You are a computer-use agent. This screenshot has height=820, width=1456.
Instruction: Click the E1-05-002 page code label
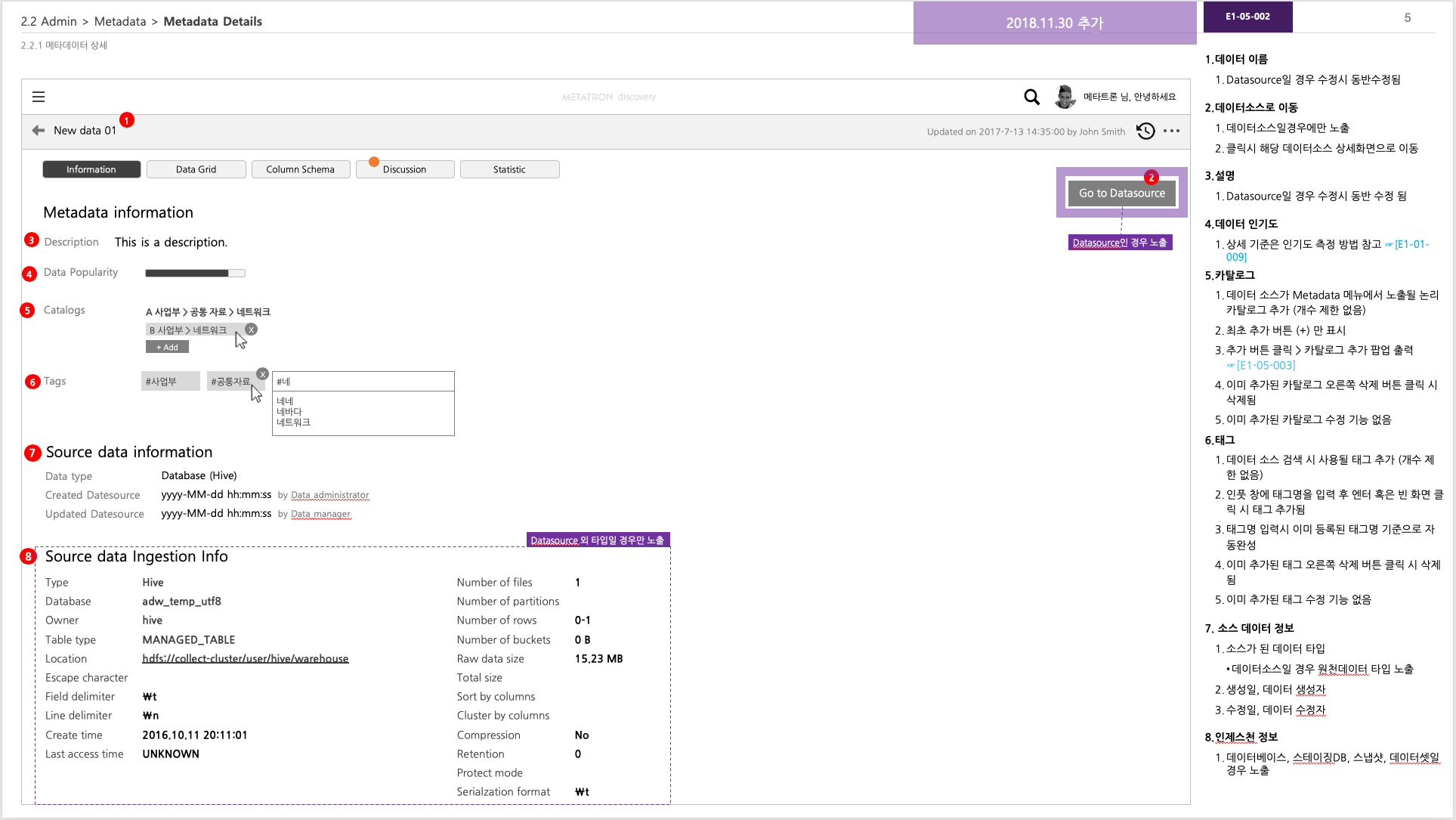tap(1248, 17)
